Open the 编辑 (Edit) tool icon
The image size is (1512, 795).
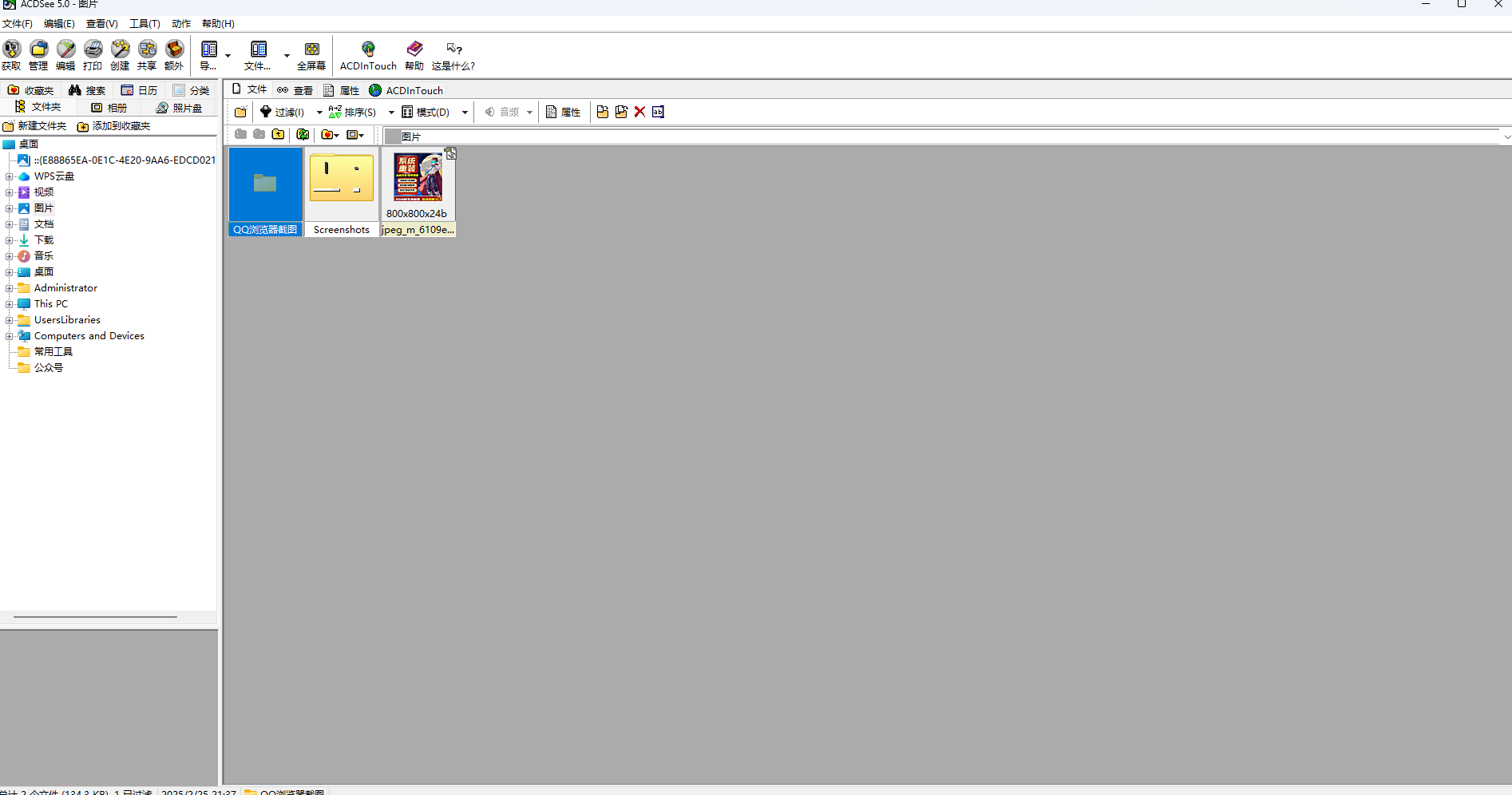pyautogui.click(x=65, y=54)
